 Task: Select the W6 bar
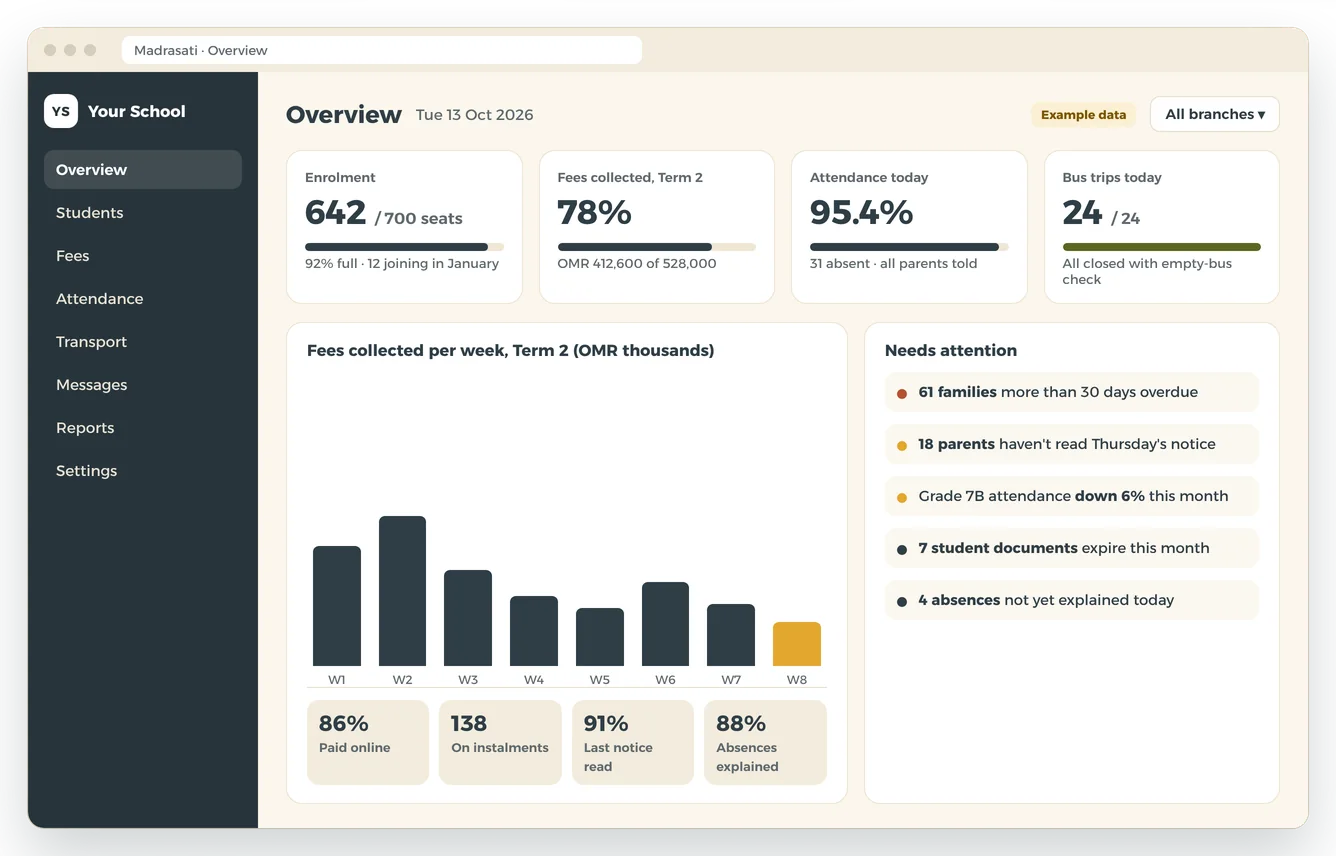tap(665, 624)
